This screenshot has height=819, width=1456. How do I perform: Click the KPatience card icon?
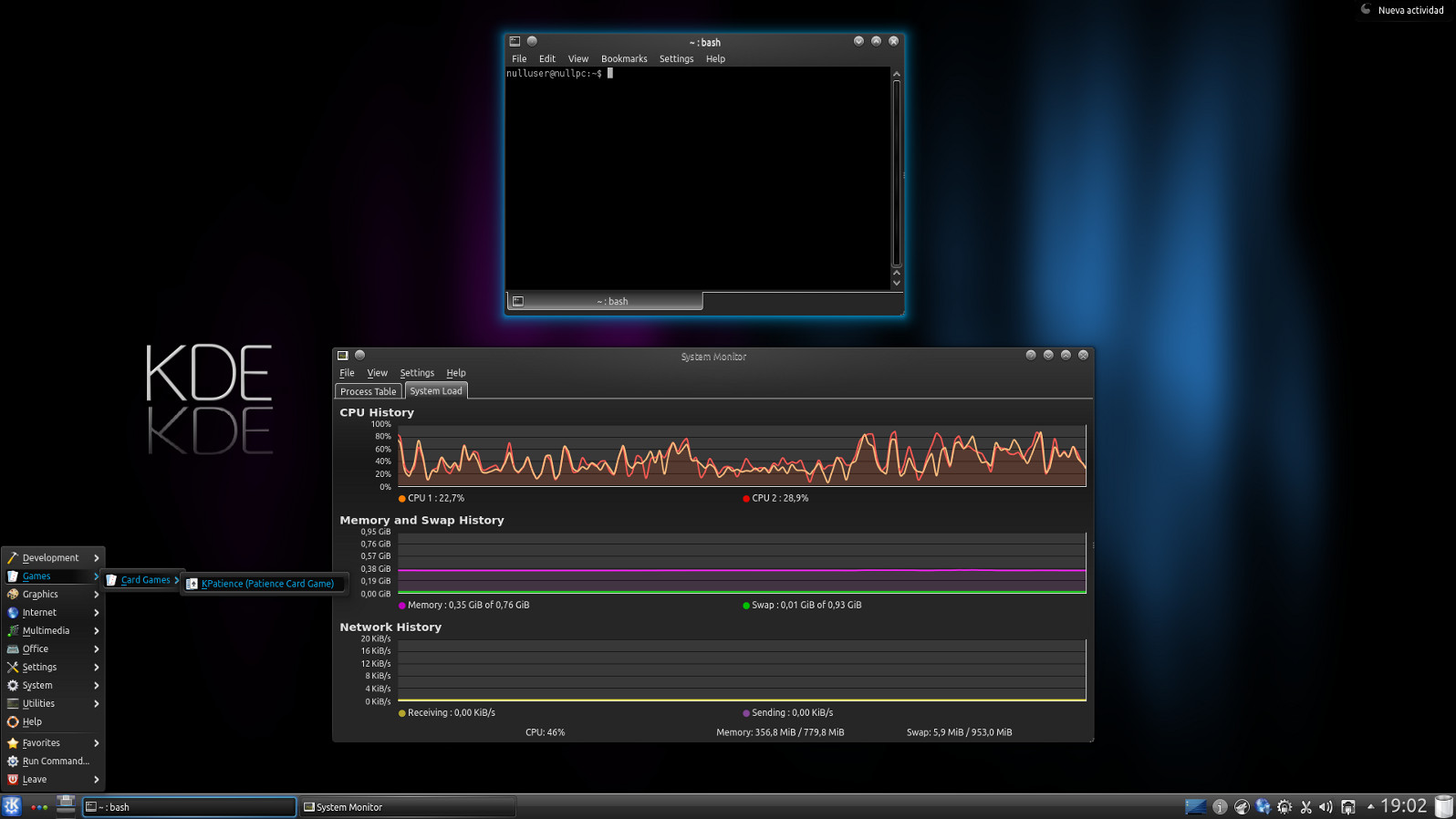(192, 584)
